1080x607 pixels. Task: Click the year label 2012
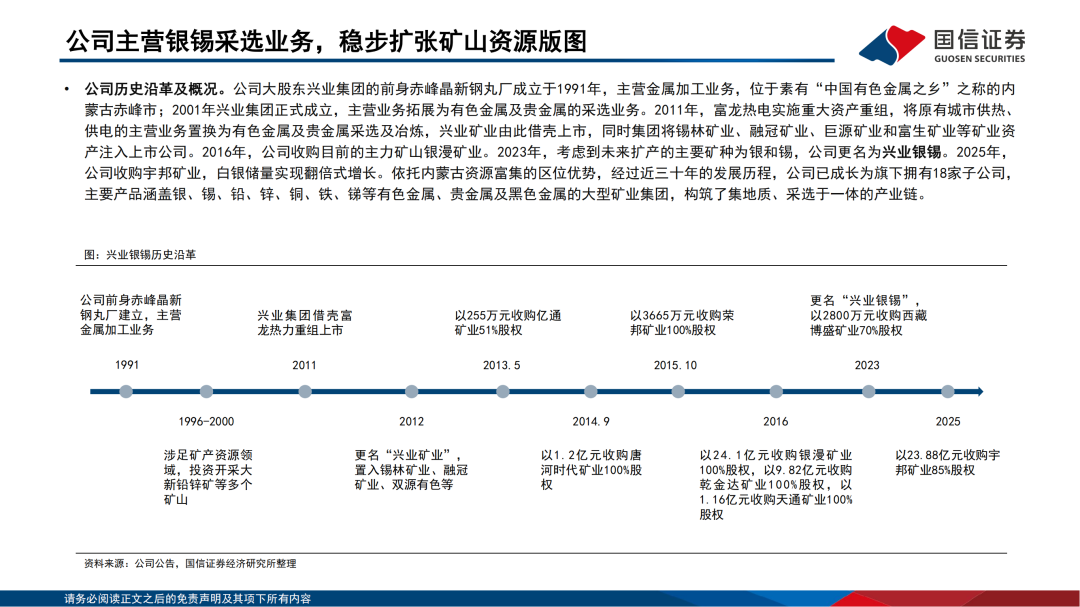tap(411, 422)
